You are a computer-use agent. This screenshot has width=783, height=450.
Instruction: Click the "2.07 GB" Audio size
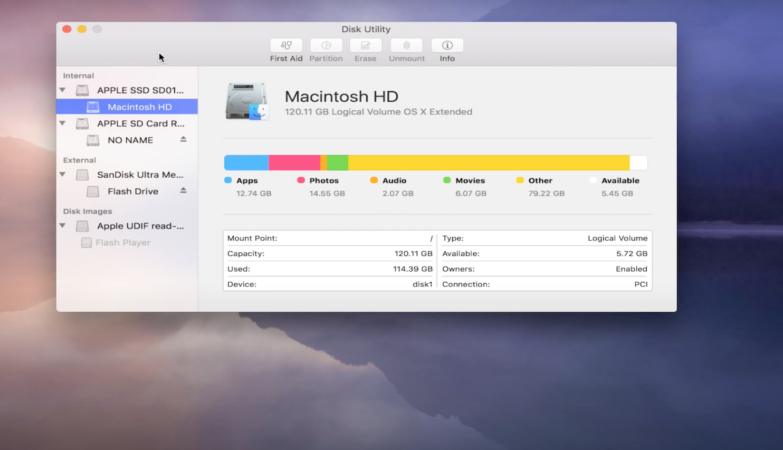pyautogui.click(x=398, y=194)
